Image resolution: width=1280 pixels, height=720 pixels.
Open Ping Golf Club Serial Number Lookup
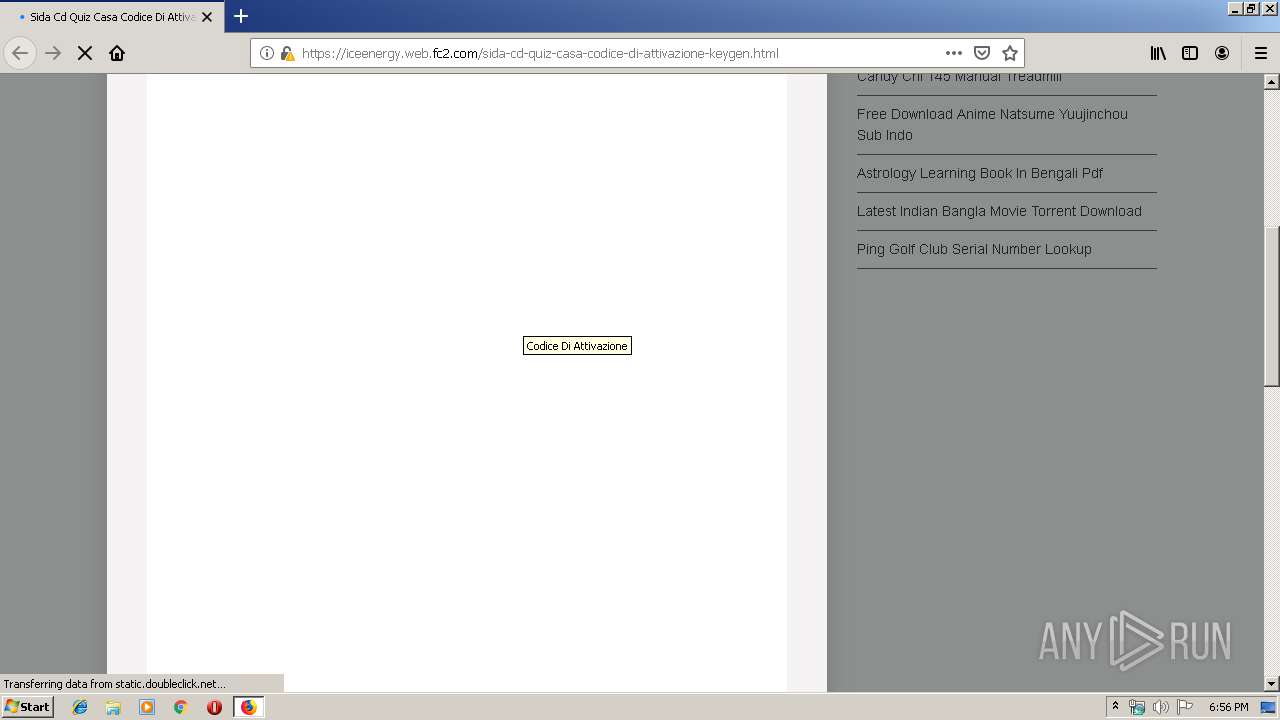point(974,249)
